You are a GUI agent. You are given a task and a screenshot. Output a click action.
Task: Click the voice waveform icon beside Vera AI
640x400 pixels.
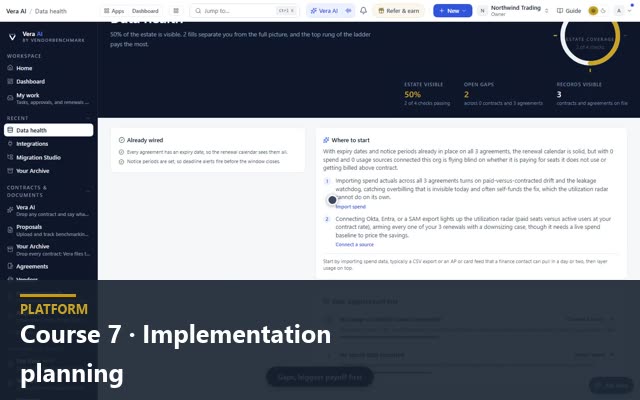pyautogui.click(x=348, y=11)
